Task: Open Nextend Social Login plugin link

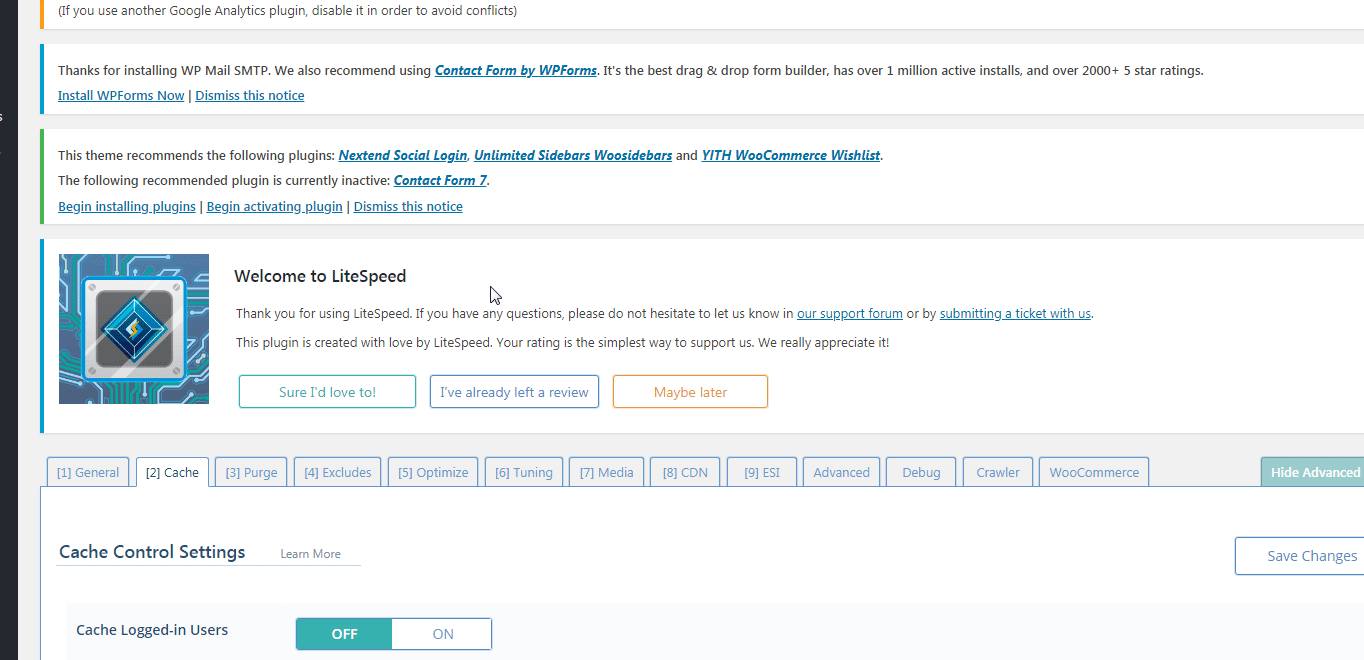Action: click(403, 155)
